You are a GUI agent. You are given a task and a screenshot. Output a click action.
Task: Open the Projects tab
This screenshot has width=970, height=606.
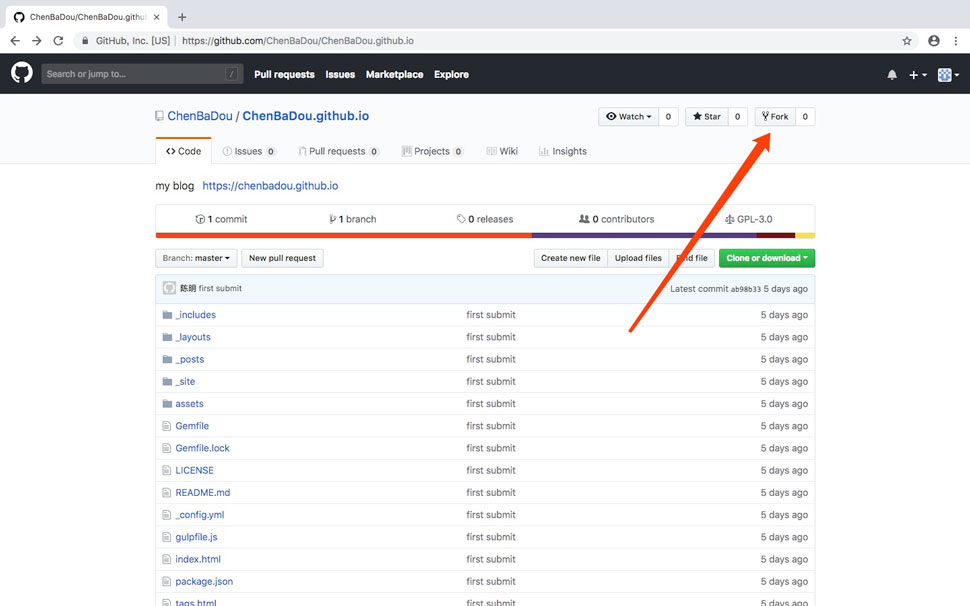[x=432, y=151]
